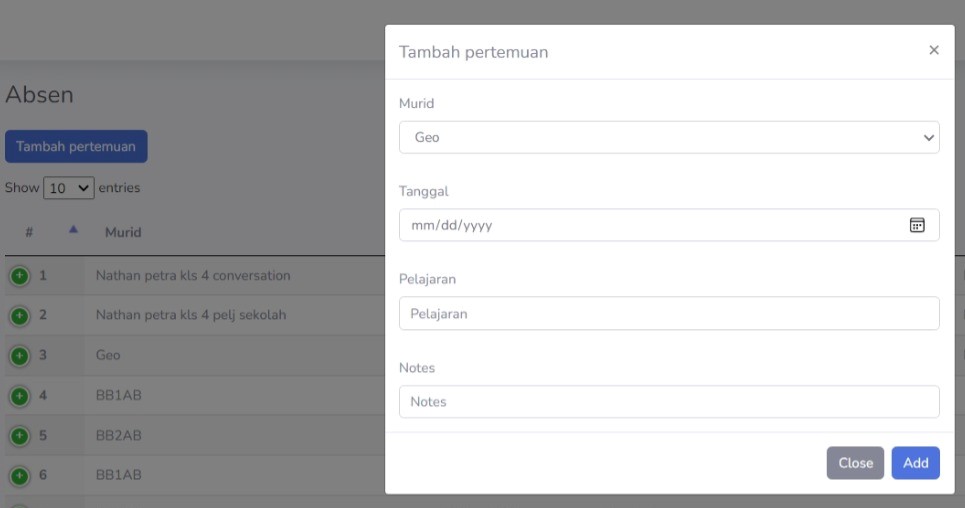This screenshot has width=965, height=508.
Task: Select the Nathan petra kls 4 conversation row
Action: pos(193,275)
